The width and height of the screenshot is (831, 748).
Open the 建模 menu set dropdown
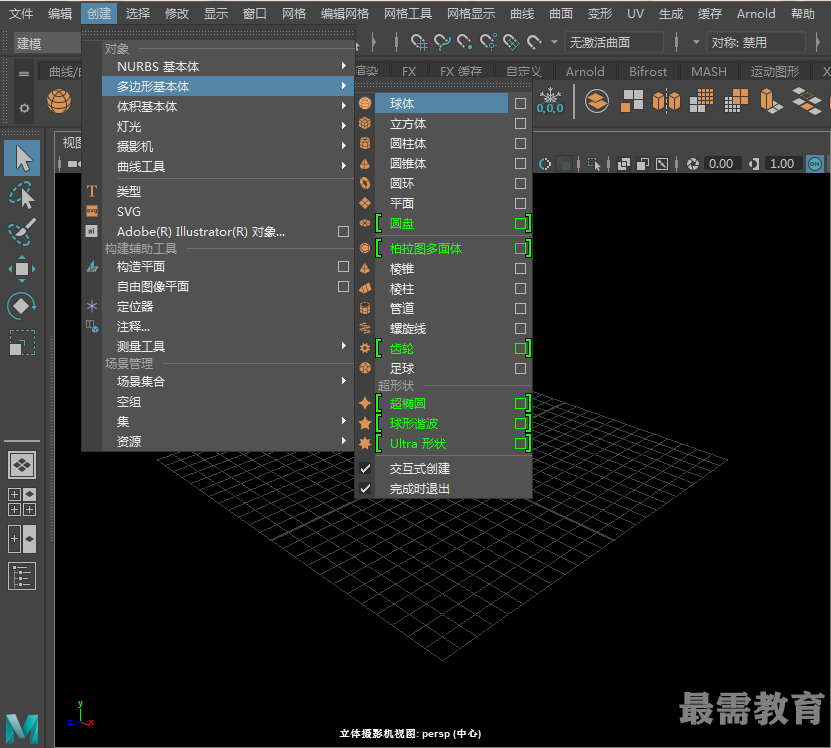[x=48, y=43]
